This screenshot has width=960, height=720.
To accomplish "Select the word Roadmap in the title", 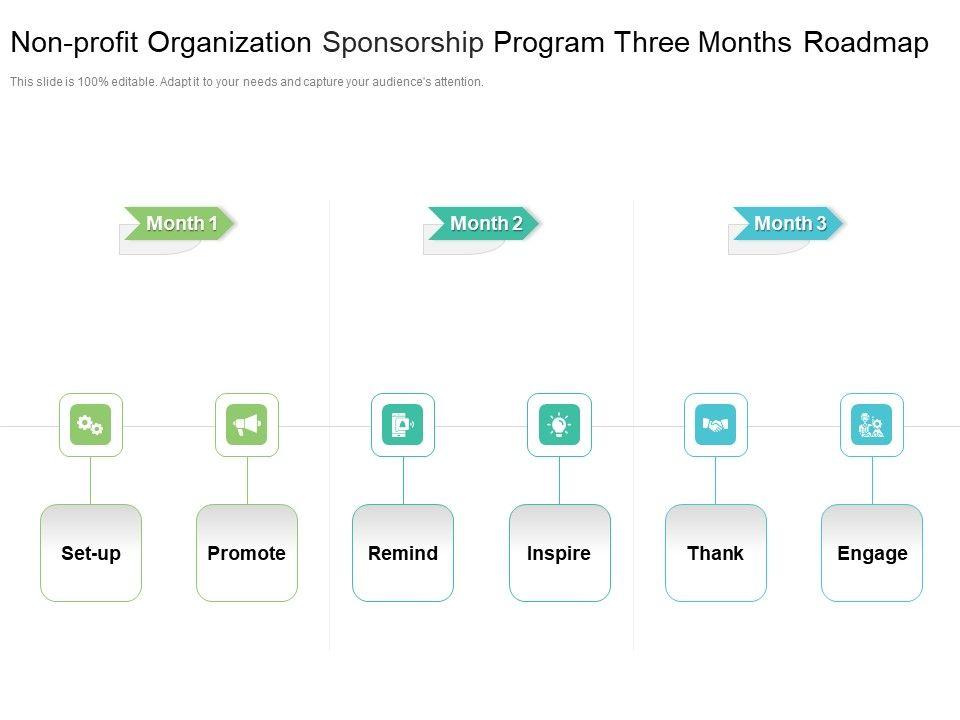I will click(866, 43).
